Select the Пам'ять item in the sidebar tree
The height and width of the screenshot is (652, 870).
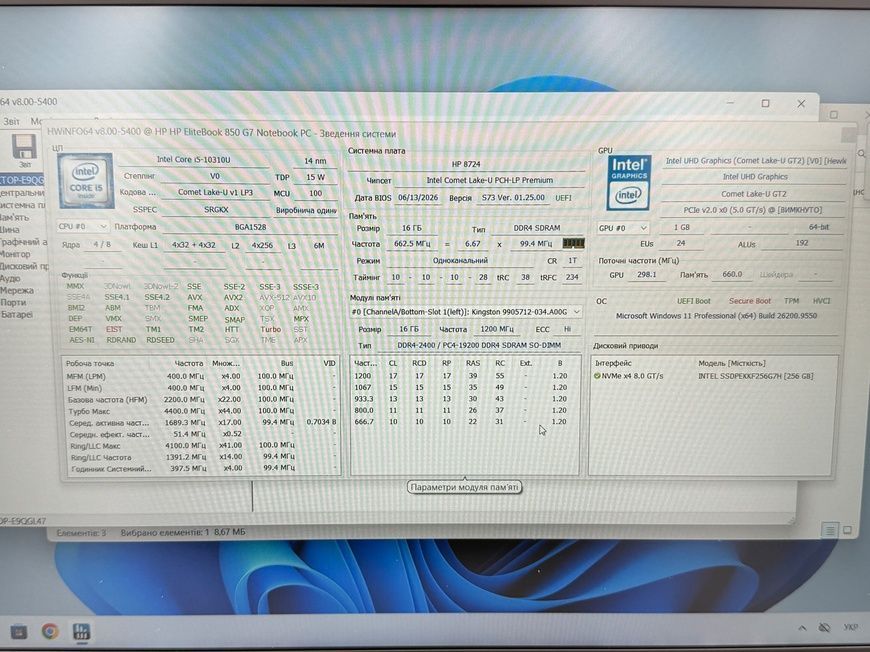14,217
